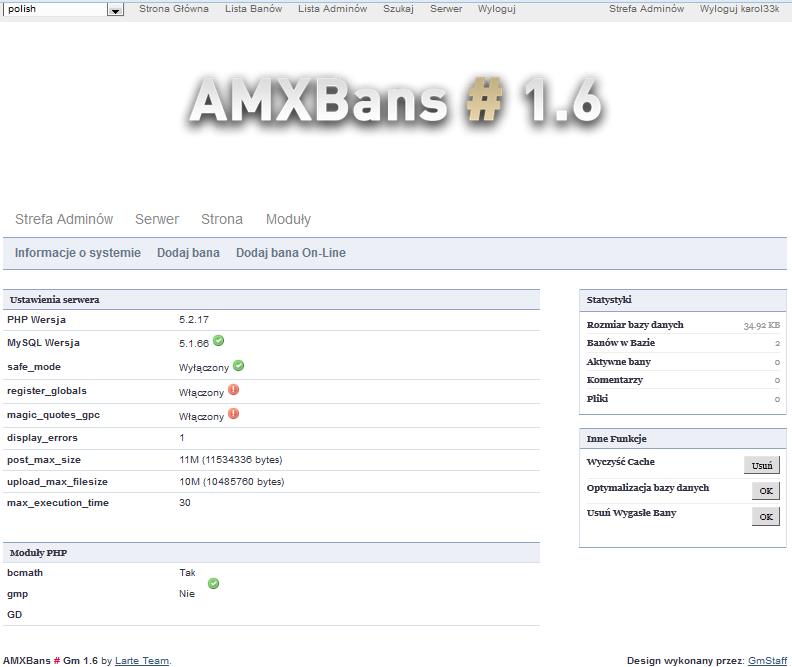The height and width of the screenshot is (667, 792).
Task: Click the AMXBans # 1.6 logo
Action: pyautogui.click(x=395, y=100)
